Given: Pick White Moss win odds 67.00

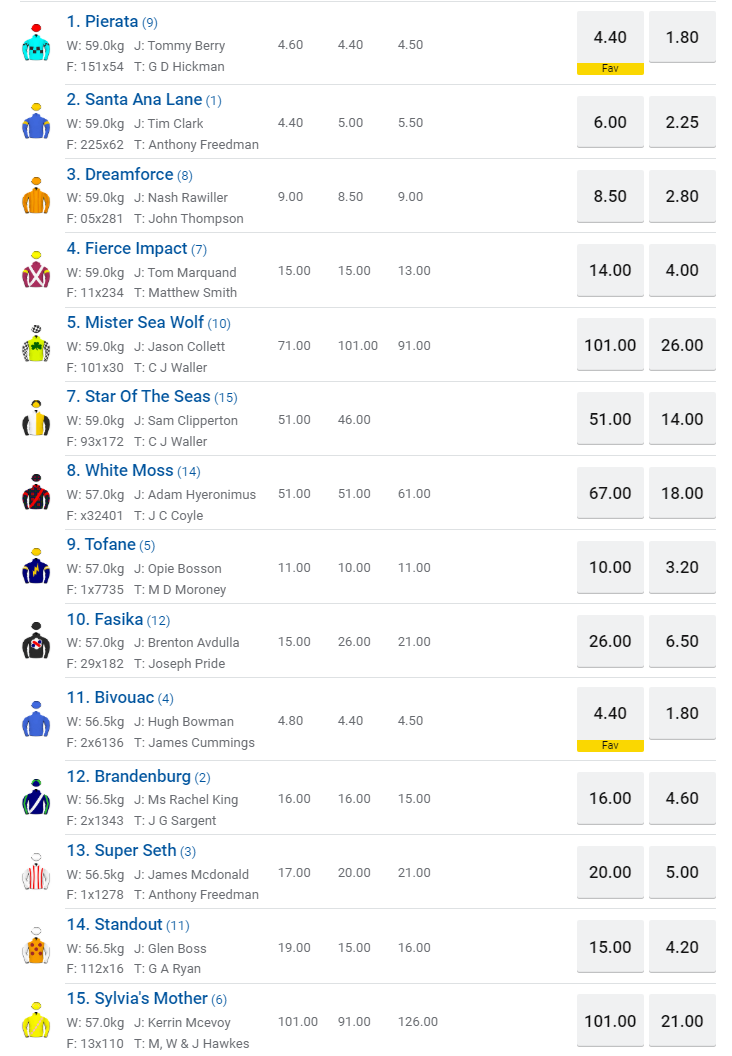Looking at the screenshot, I should [x=610, y=493].
